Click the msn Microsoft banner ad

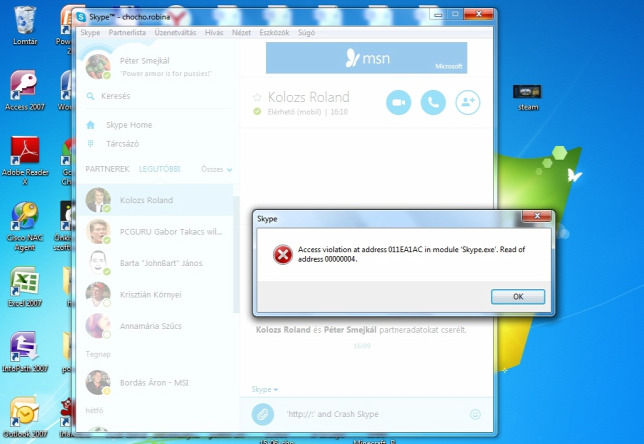tap(366, 58)
